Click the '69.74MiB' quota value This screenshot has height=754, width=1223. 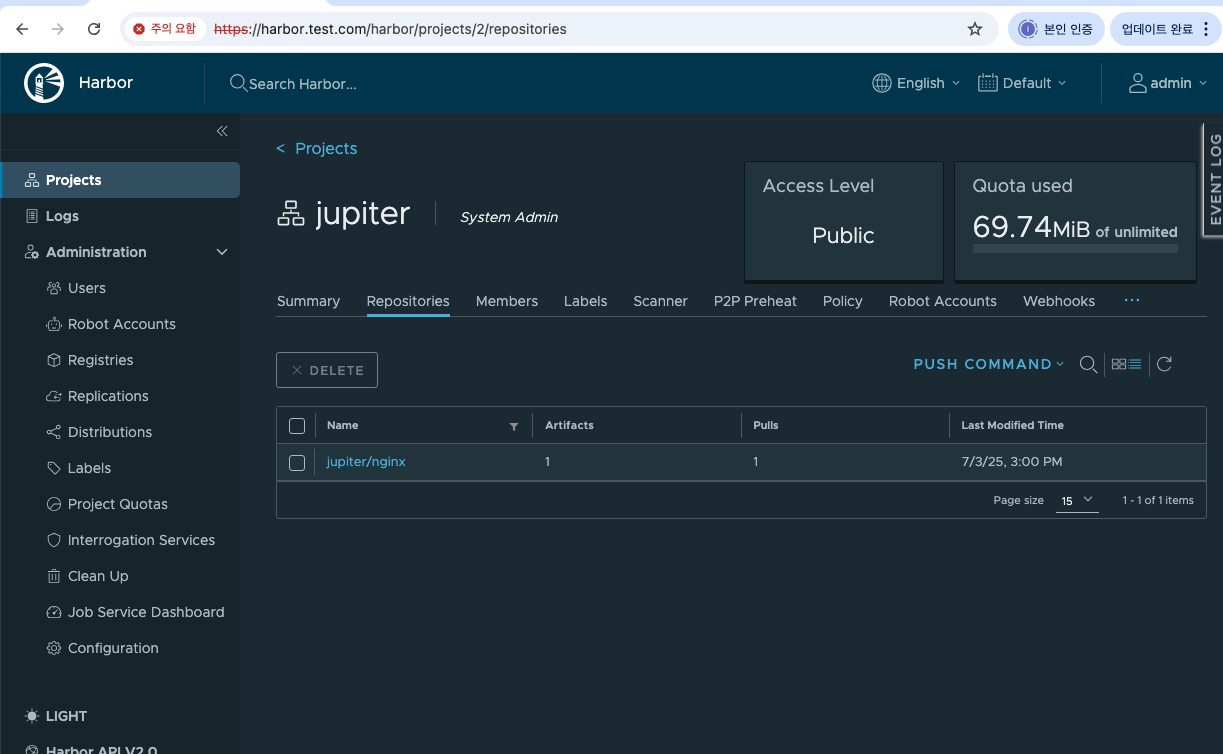point(1031,227)
